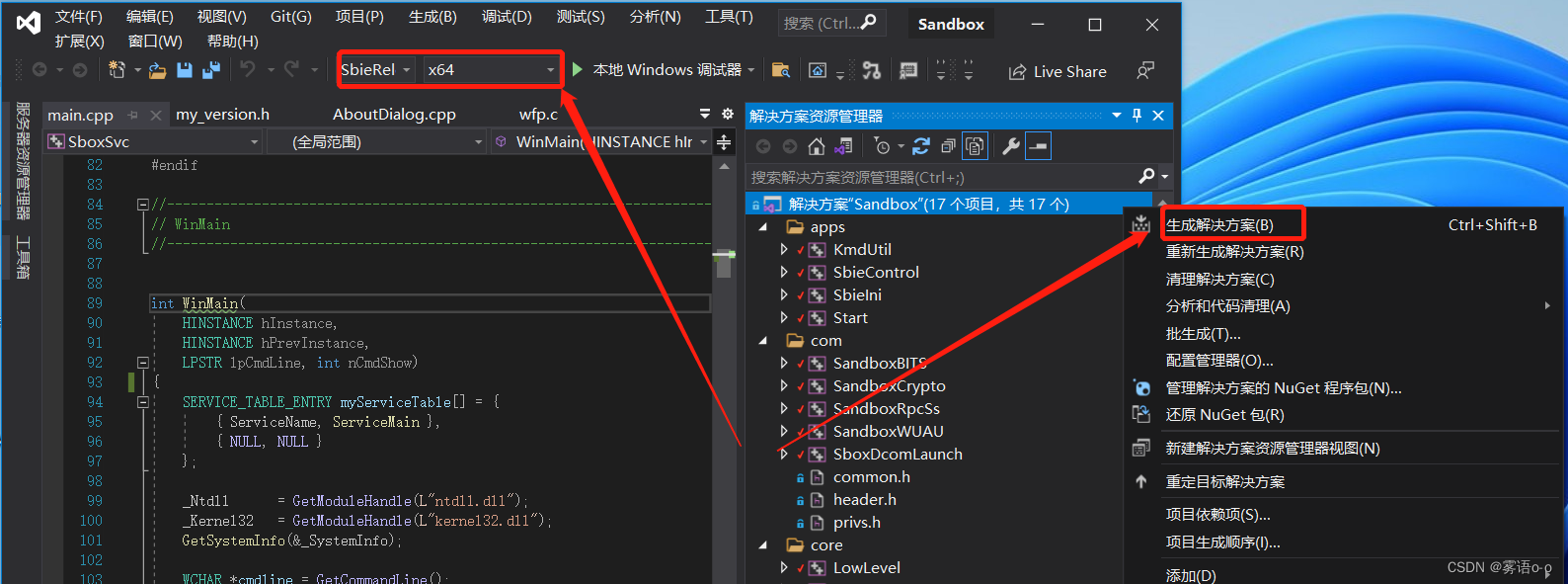The image size is (1568, 584).
Task: Click the New Project toolbar icon
Action: [117, 70]
